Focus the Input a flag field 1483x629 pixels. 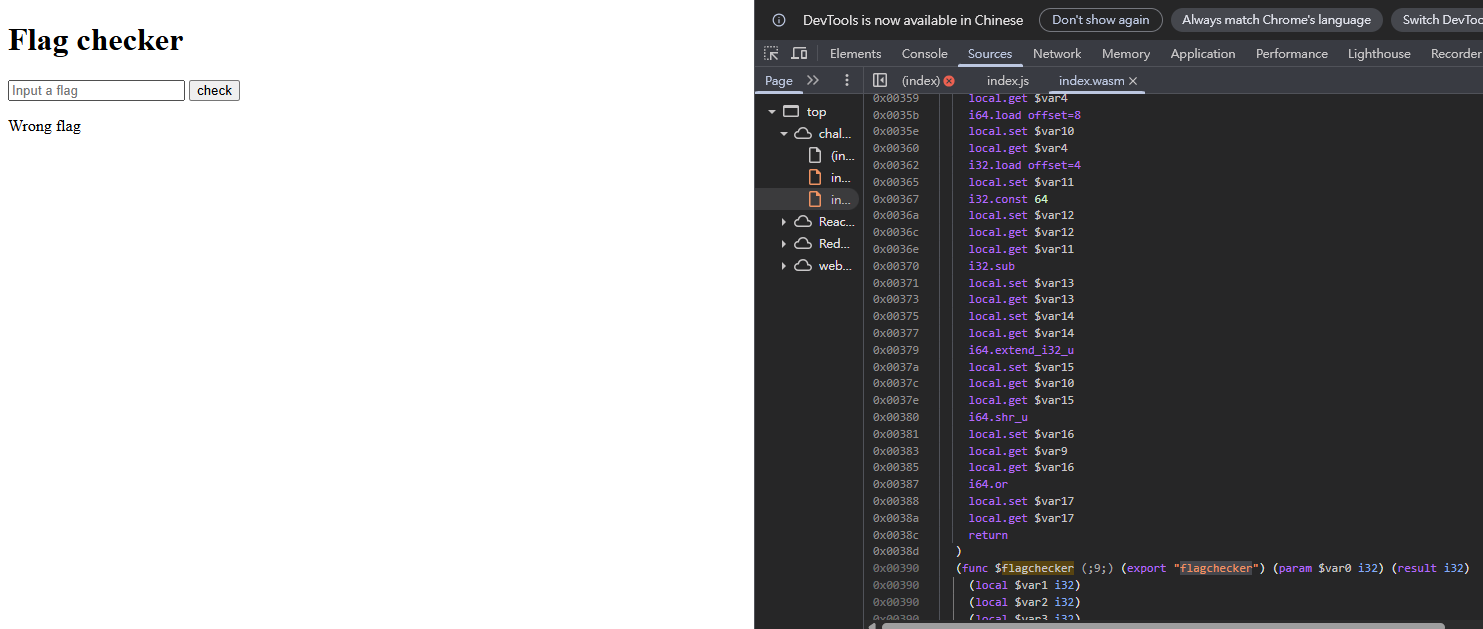click(x=97, y=91)
